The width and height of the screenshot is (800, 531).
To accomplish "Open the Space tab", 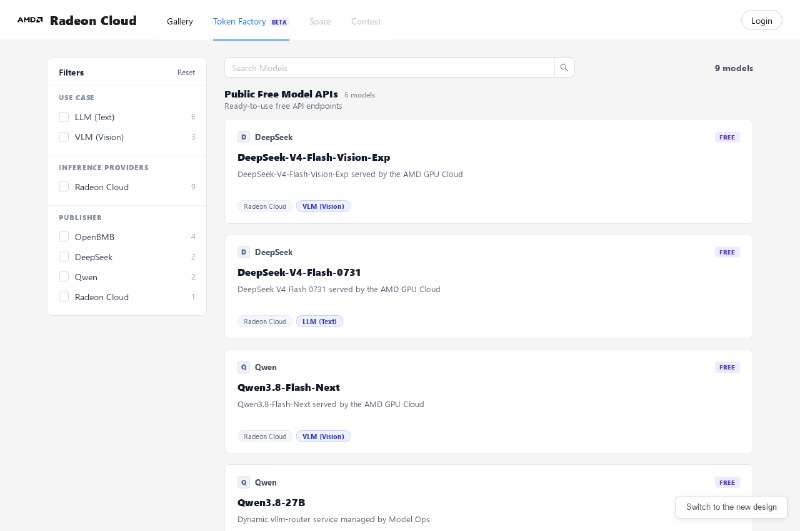I will click(x=320, y=21).
